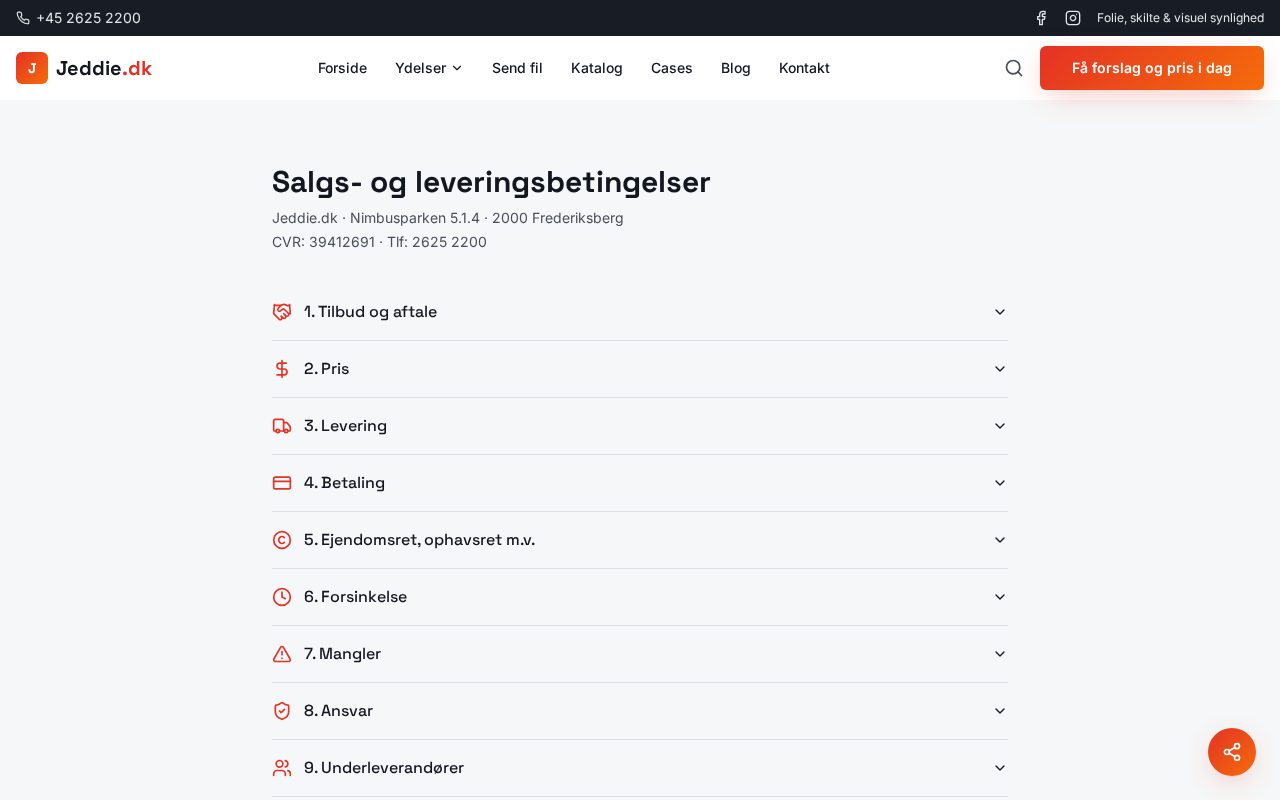Image resolution: width=1280 pixels, height=800 pixels.
Task: Click 'Få forslag og pris i dag' button
Action: click(x=1152, y=68)
